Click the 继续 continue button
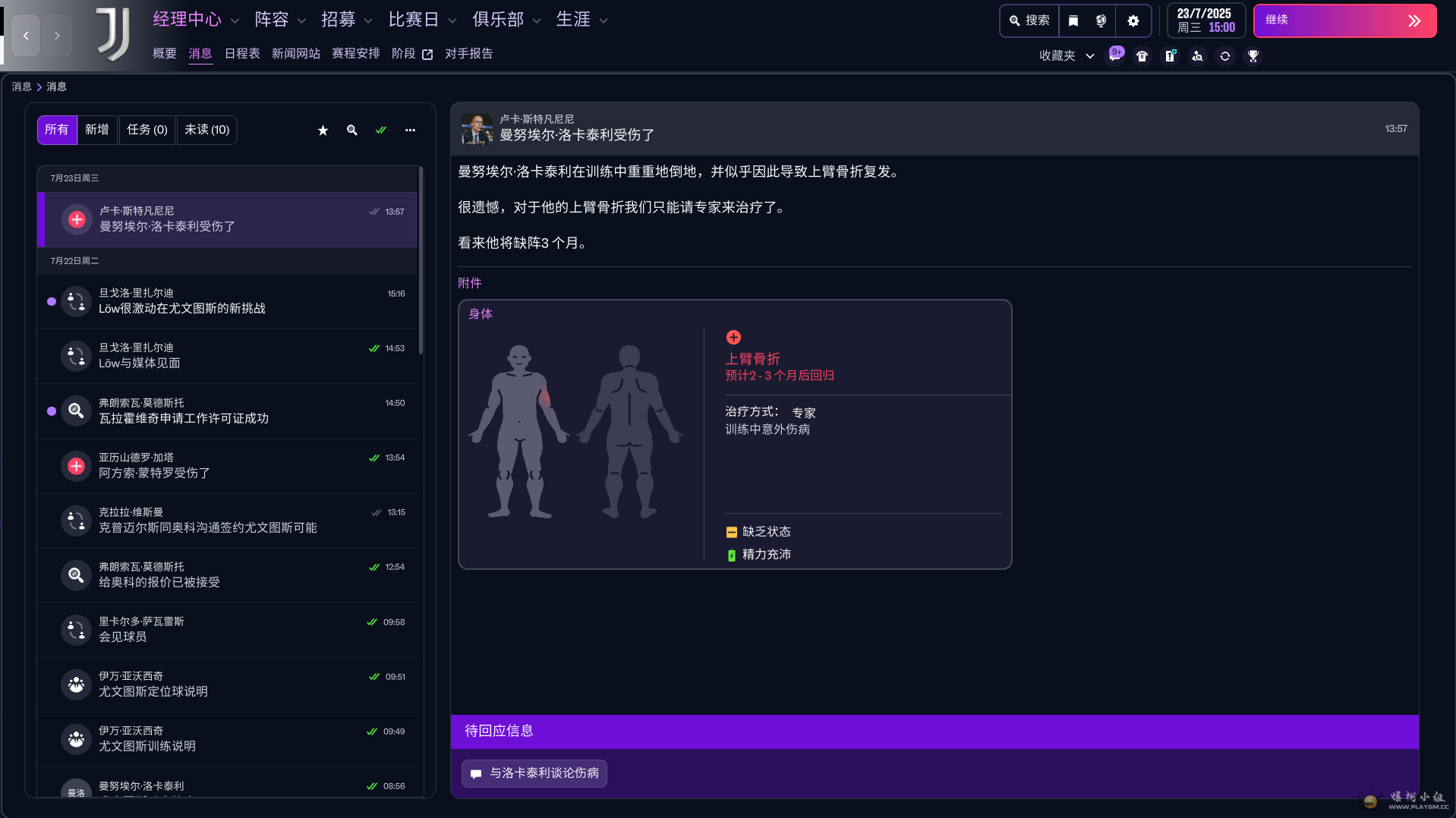This screenshot has width=1456, height=818. click(1344, 21)
